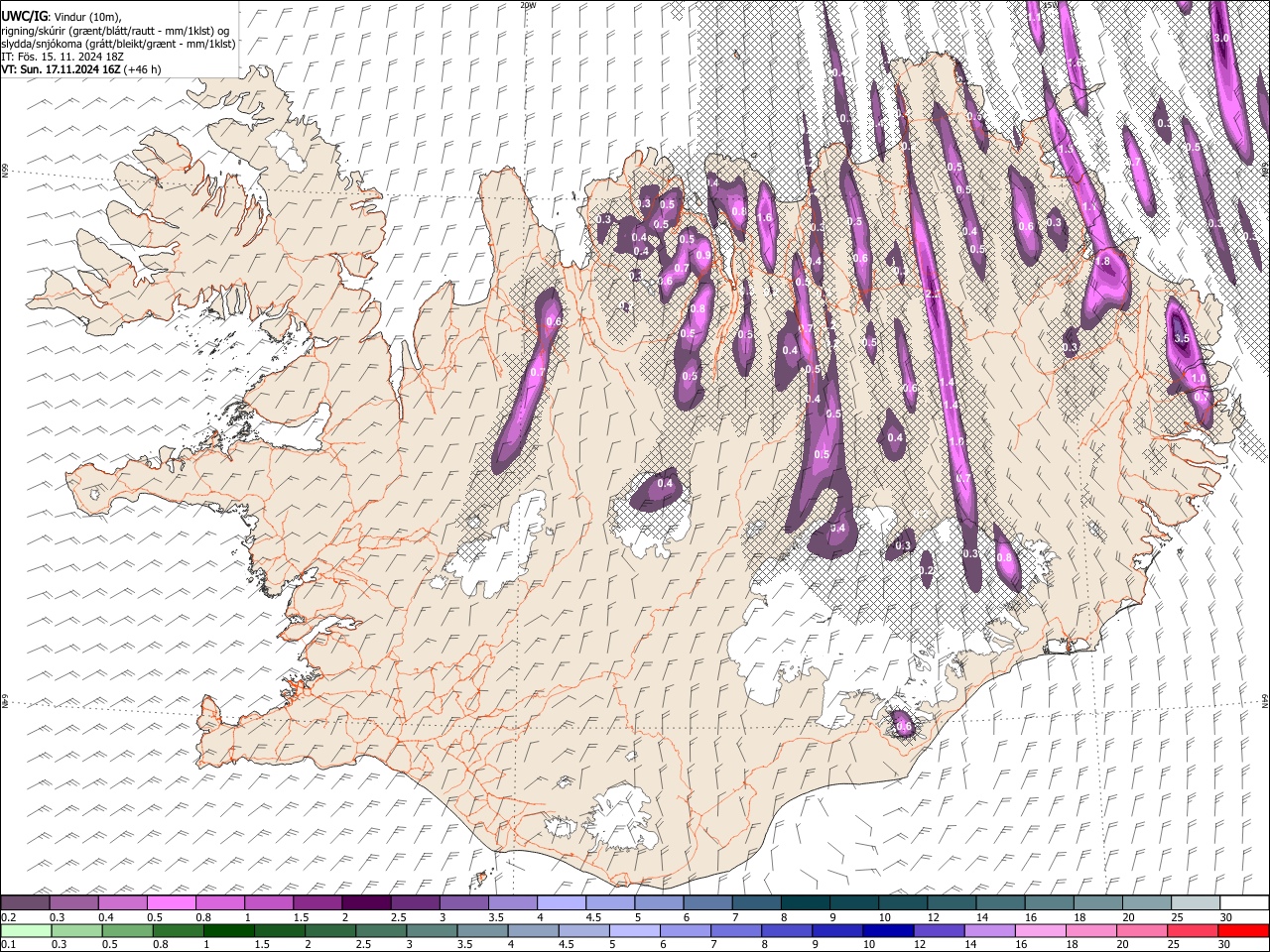This screenshot has width=1270, height=952.
Task: Click the lavender swatch between 4 and 4.5, upper row
Action: click(x=561, y=903)
